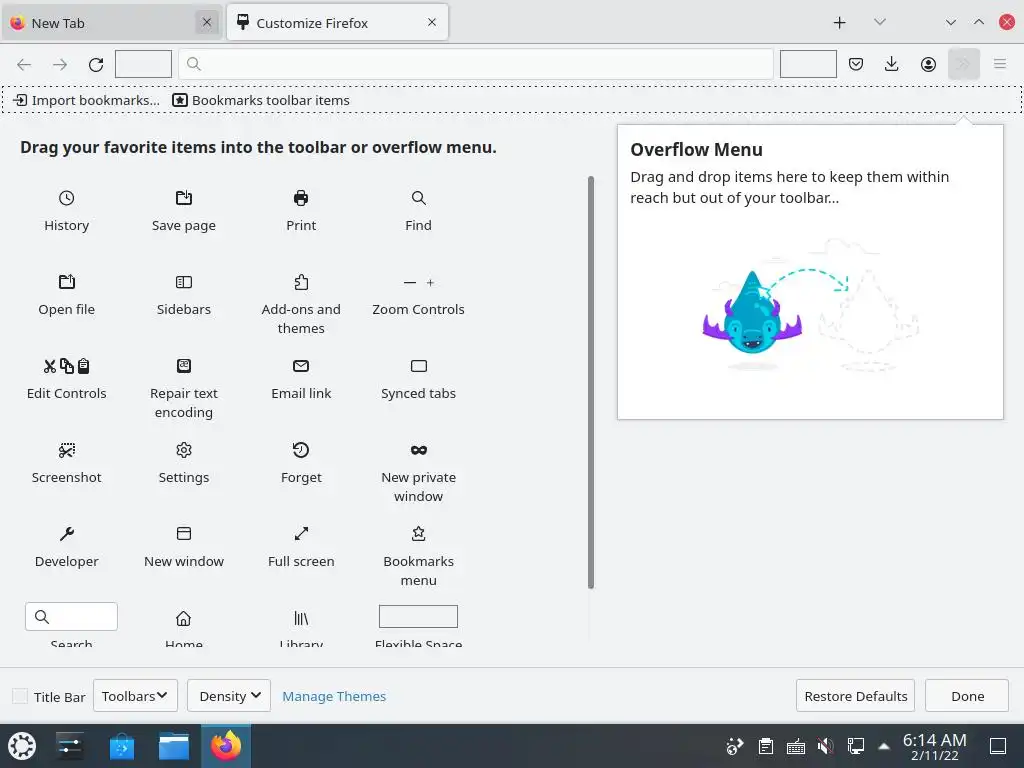The height and width of the screenshot is (768, 1024).
Task: Click the network connection tray icon
Action: coord(856,746)
